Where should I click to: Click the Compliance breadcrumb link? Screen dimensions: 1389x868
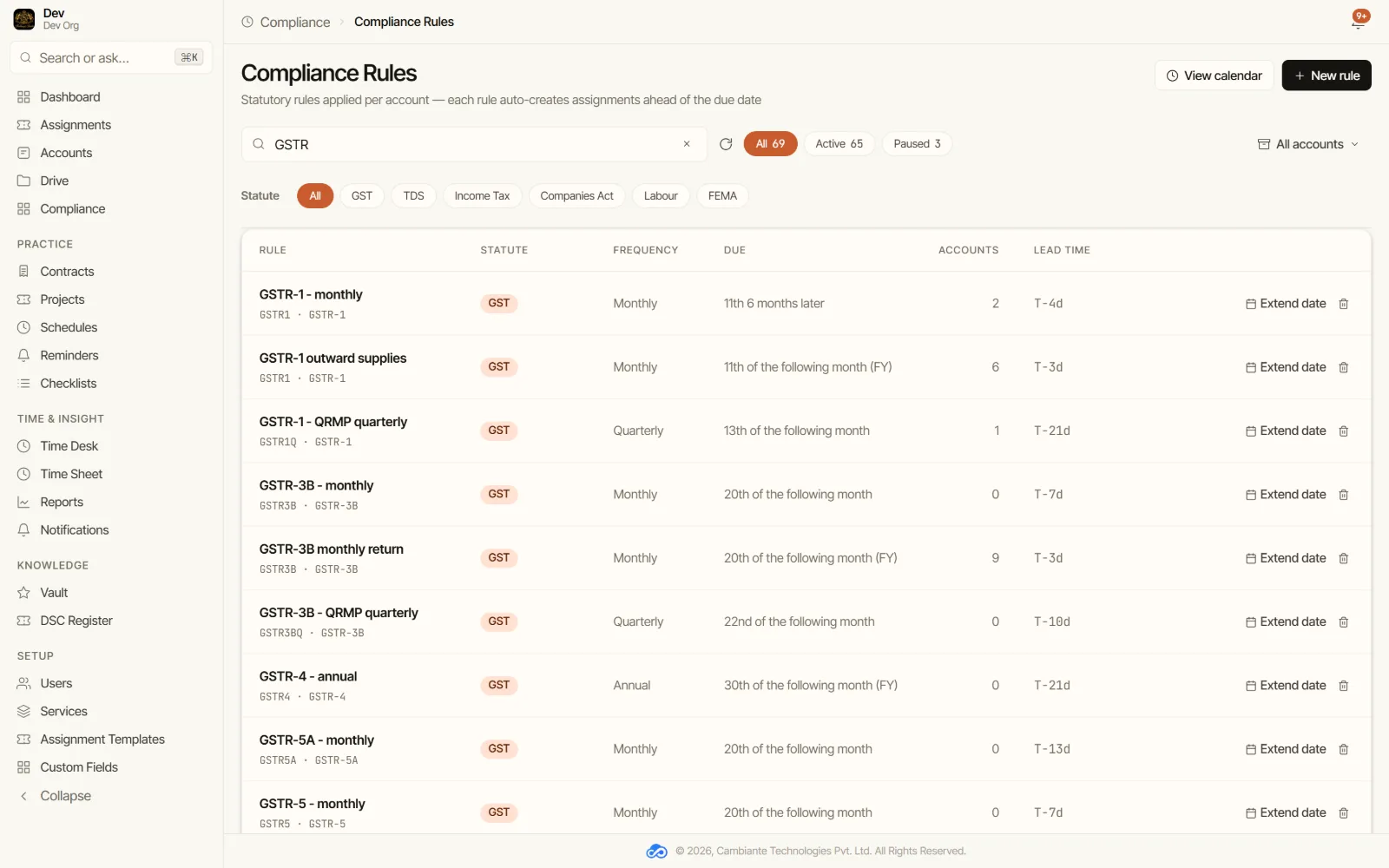(x=294, y=22)
